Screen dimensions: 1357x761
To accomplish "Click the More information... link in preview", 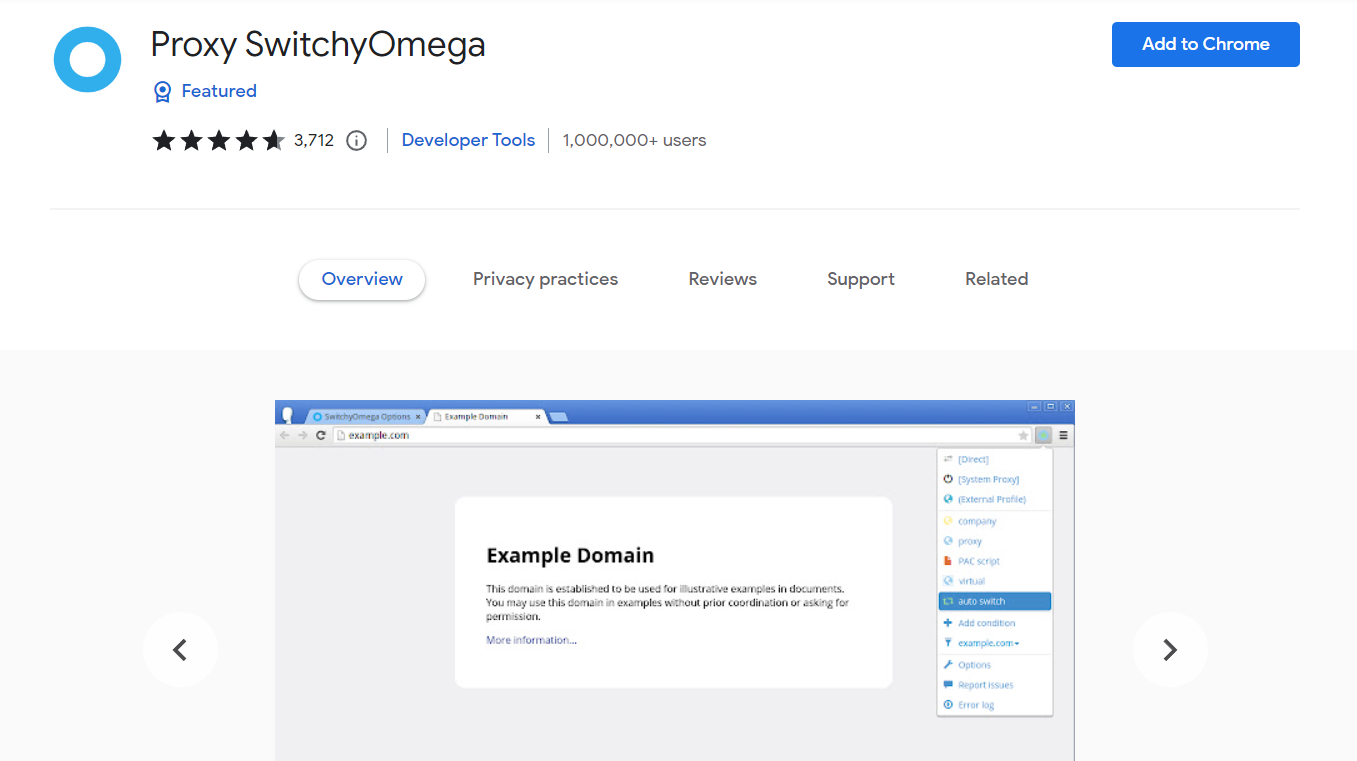I will pos(531,640).
